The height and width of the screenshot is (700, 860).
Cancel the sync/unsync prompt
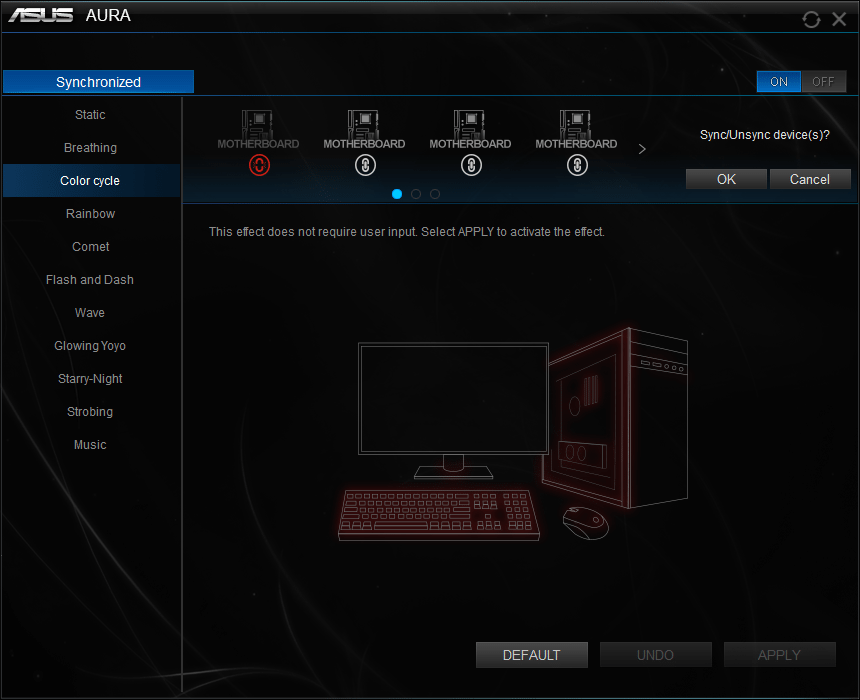810,179
